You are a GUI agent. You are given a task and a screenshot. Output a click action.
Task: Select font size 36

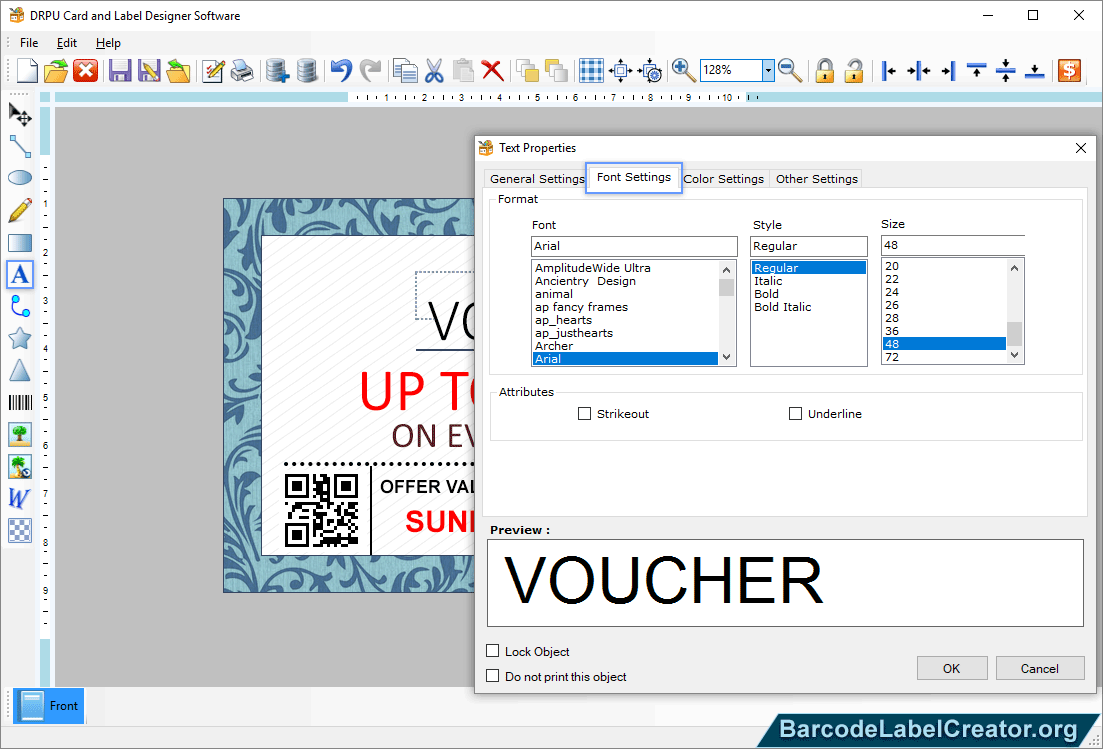coord(943,331)
